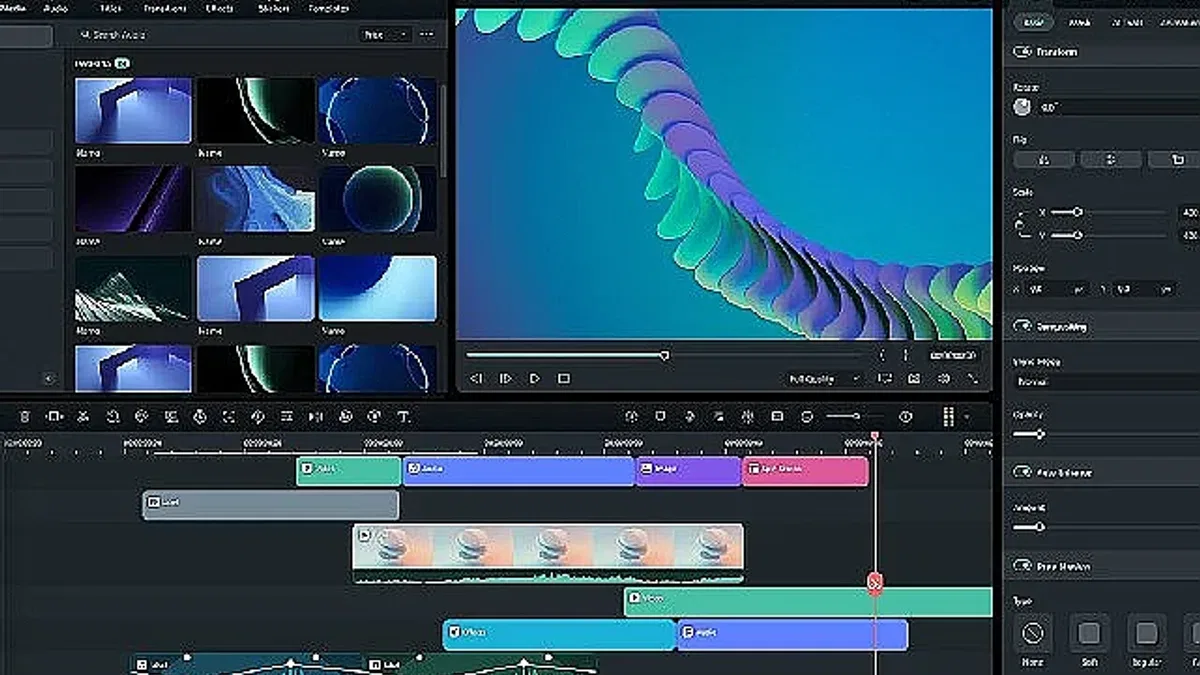This screenshot has width=1200, height=675.
Task: Select the video clip with sphere frames
Action: [548, 552]
